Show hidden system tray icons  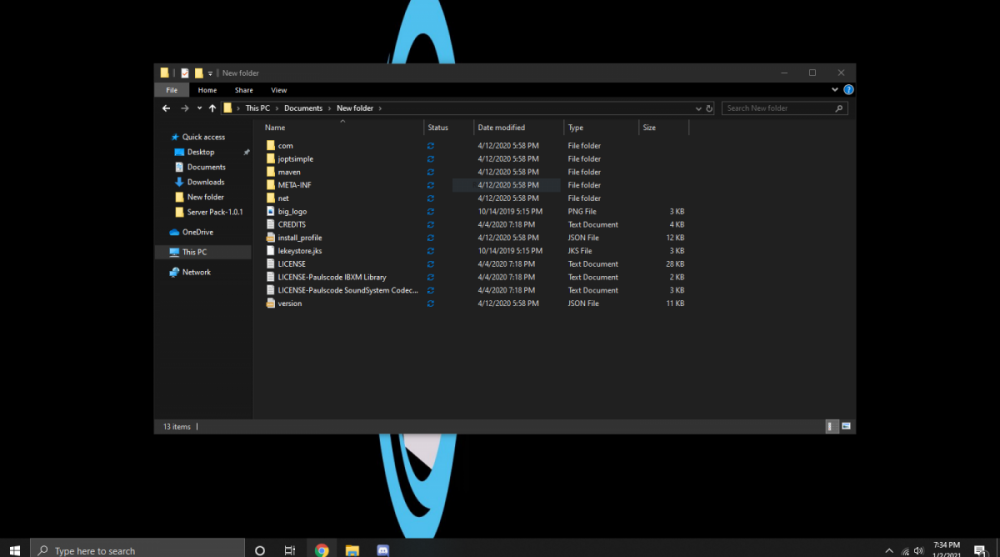[889, 550]
